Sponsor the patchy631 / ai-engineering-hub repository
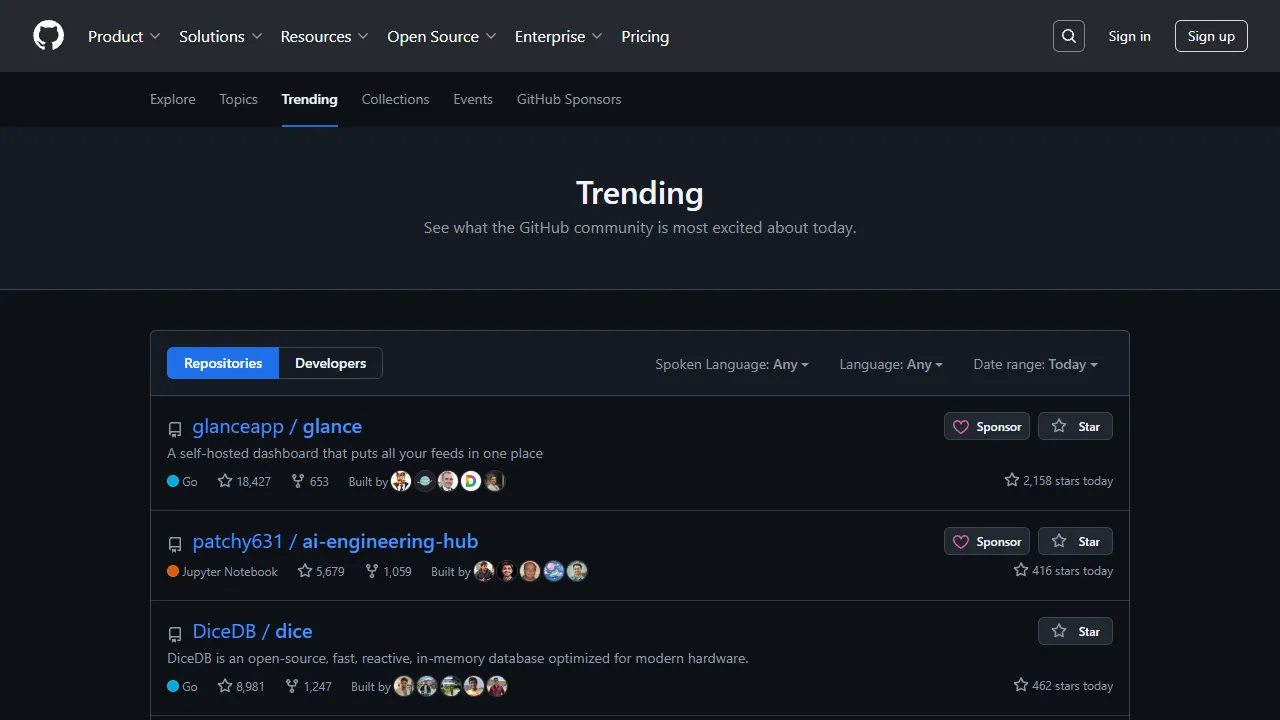 tap(987, 542)
